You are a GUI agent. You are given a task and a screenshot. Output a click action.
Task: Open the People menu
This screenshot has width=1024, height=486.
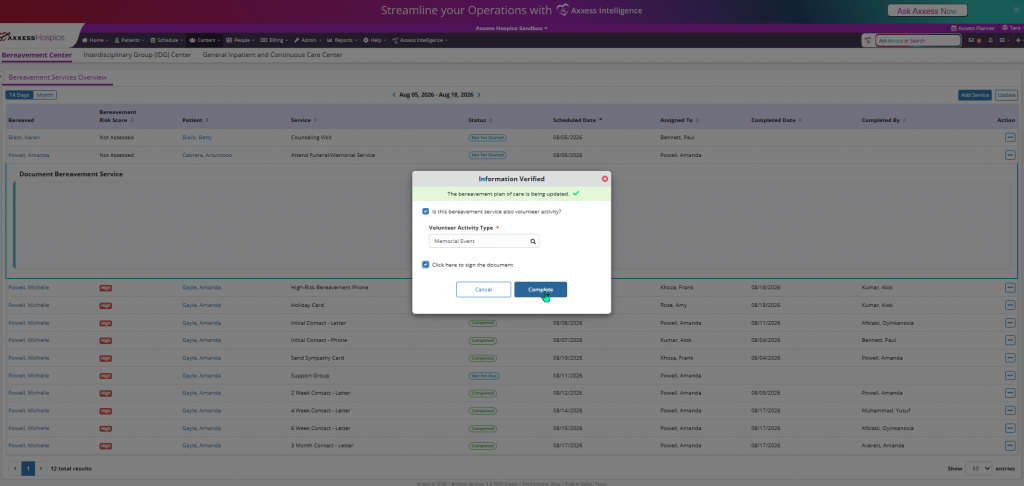[x=240, y=40]
